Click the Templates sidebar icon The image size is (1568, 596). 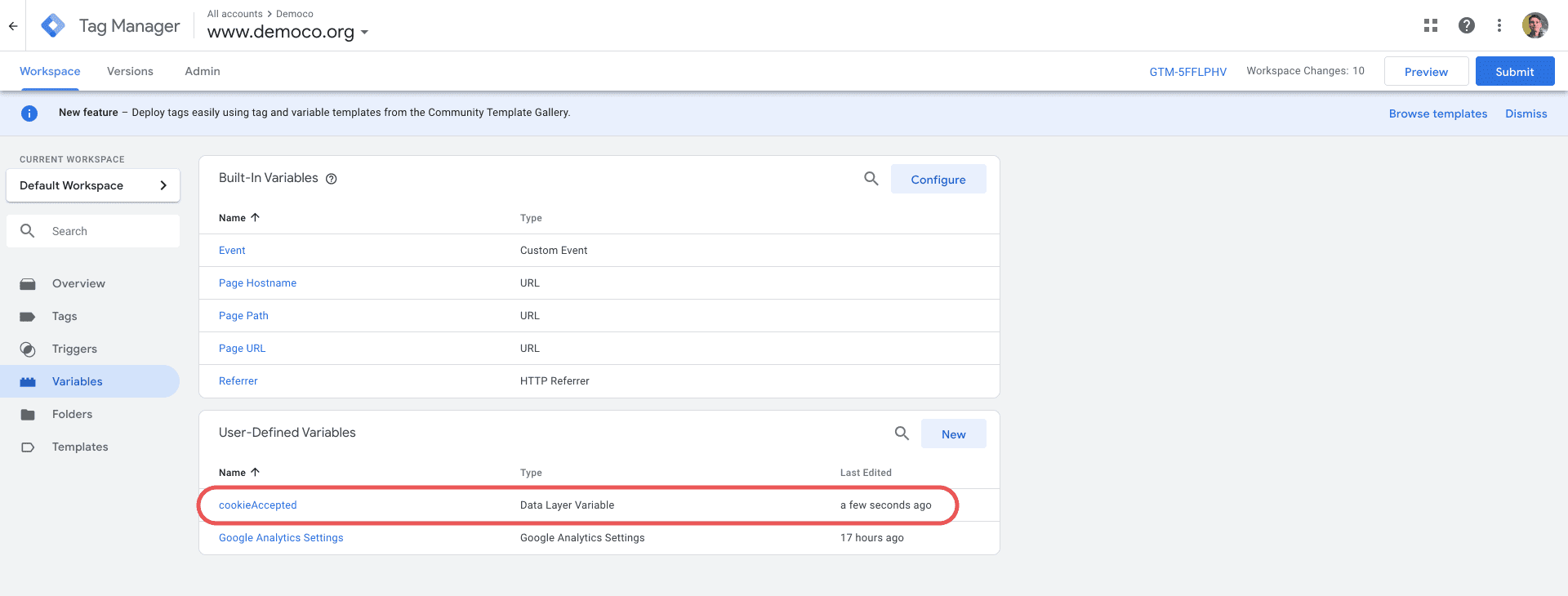28,447
